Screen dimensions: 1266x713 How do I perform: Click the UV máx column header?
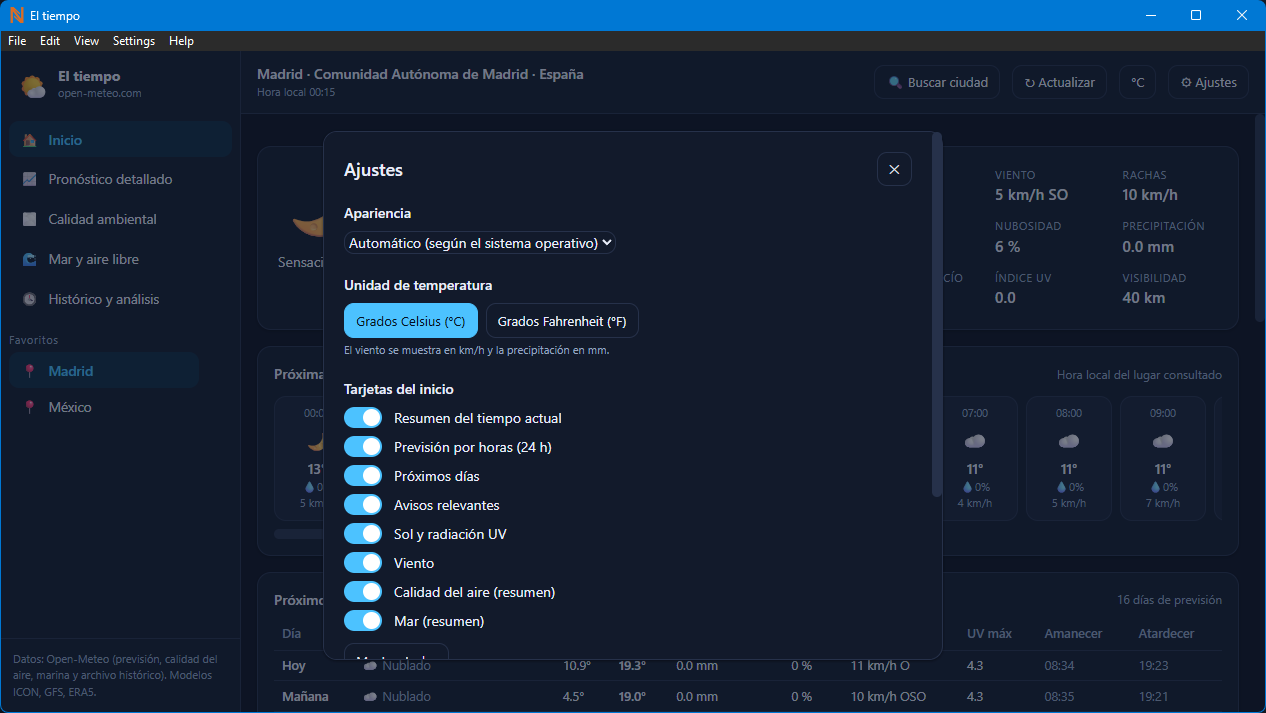pos(990,634)
